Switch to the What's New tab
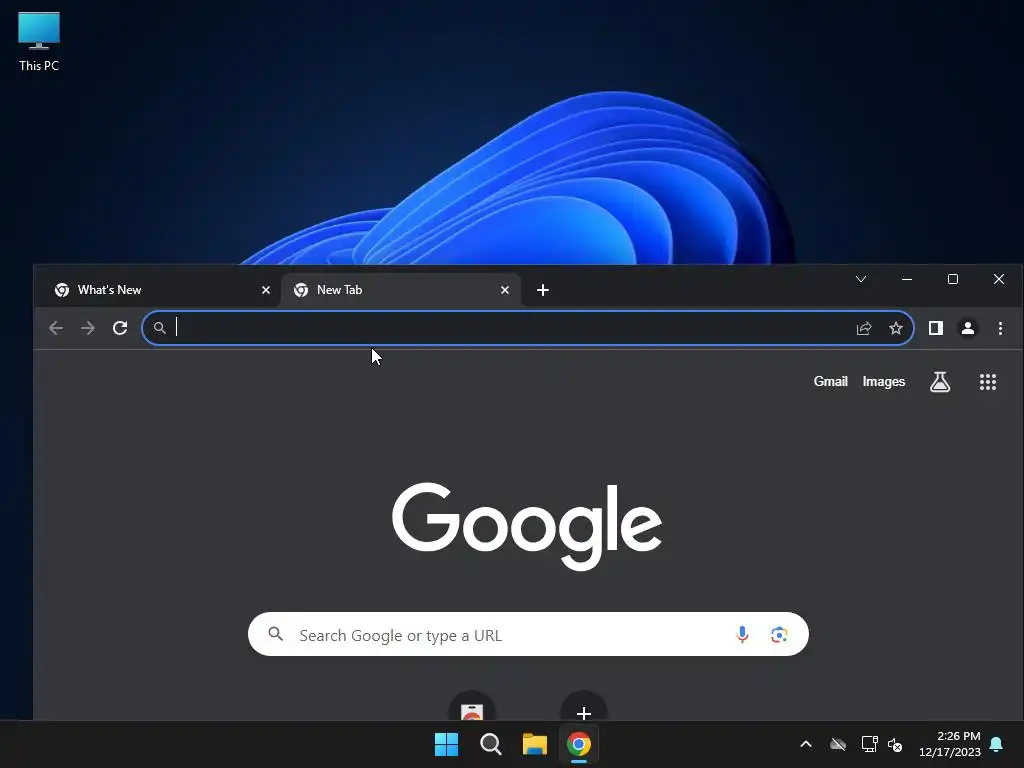 (157, 290)
